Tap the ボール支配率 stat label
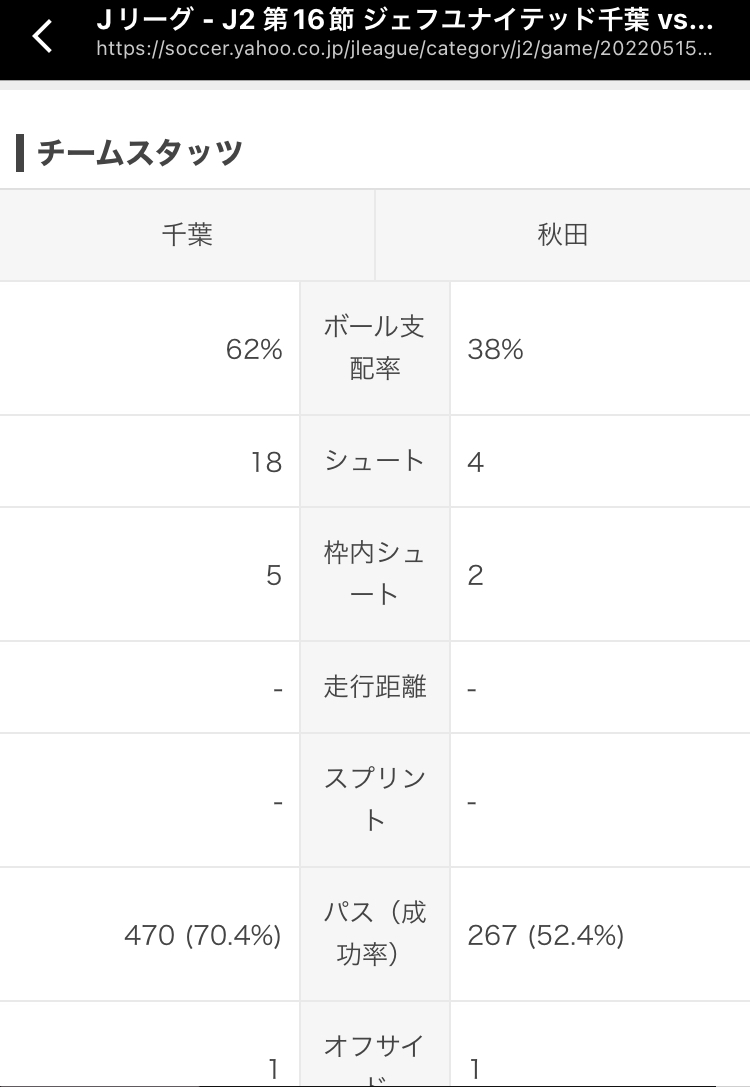The image size is (750, 1087). (374, 348)
